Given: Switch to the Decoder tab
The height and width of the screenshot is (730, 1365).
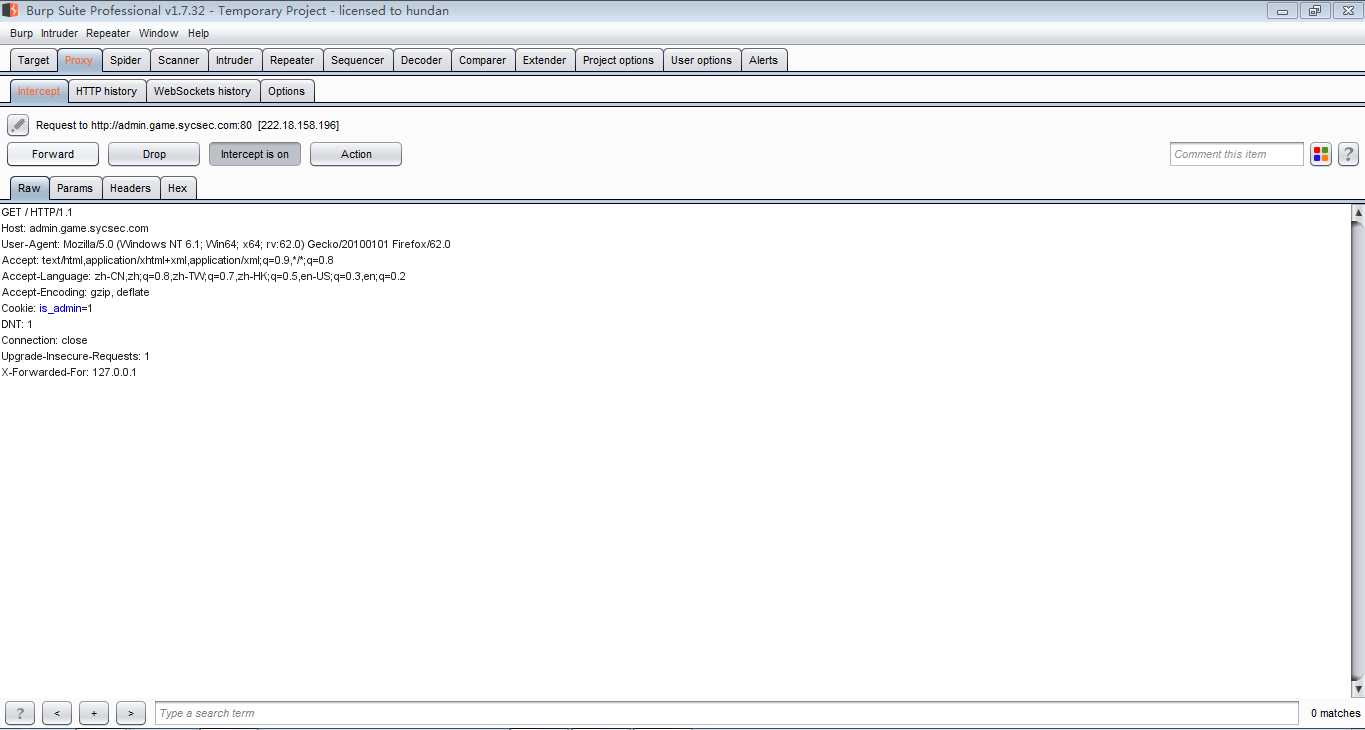Looking at the screenshot, I should [422, 60].
